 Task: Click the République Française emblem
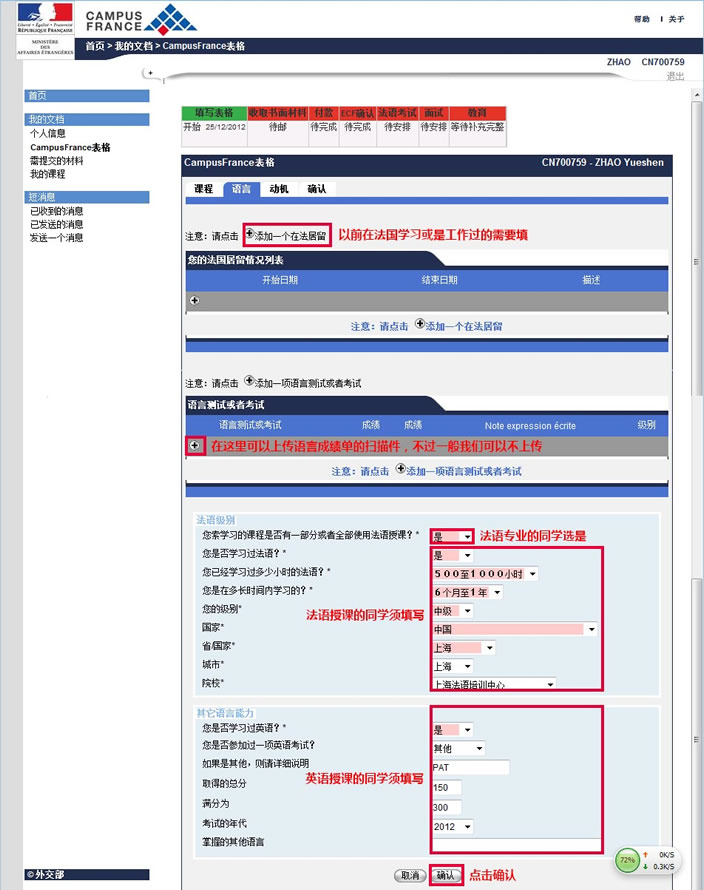click(x=45, y=18)
